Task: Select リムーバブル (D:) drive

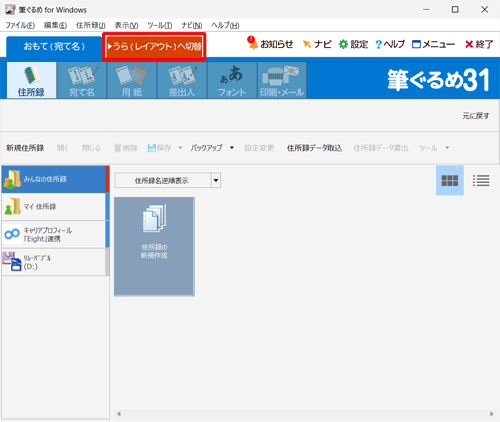Action: click(54, 262)
